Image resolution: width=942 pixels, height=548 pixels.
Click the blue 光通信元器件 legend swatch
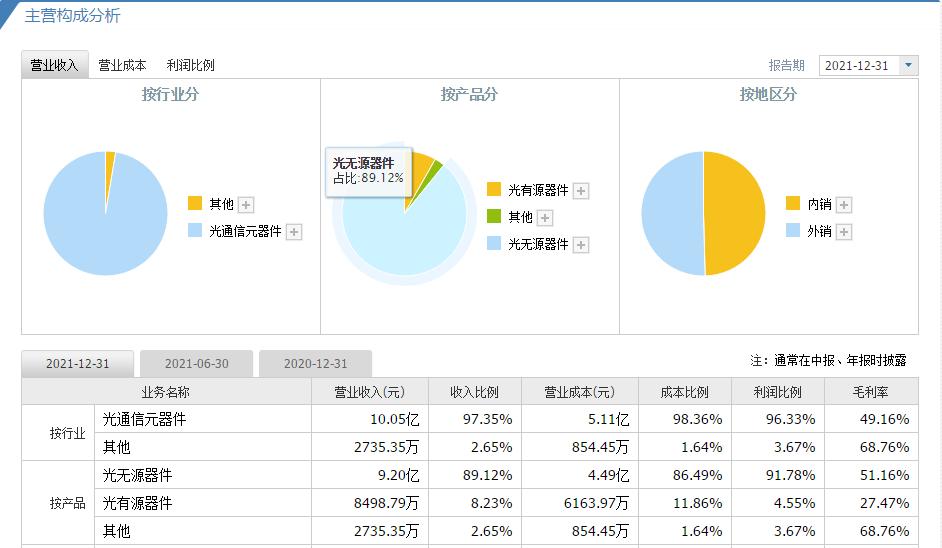(195, 230)
